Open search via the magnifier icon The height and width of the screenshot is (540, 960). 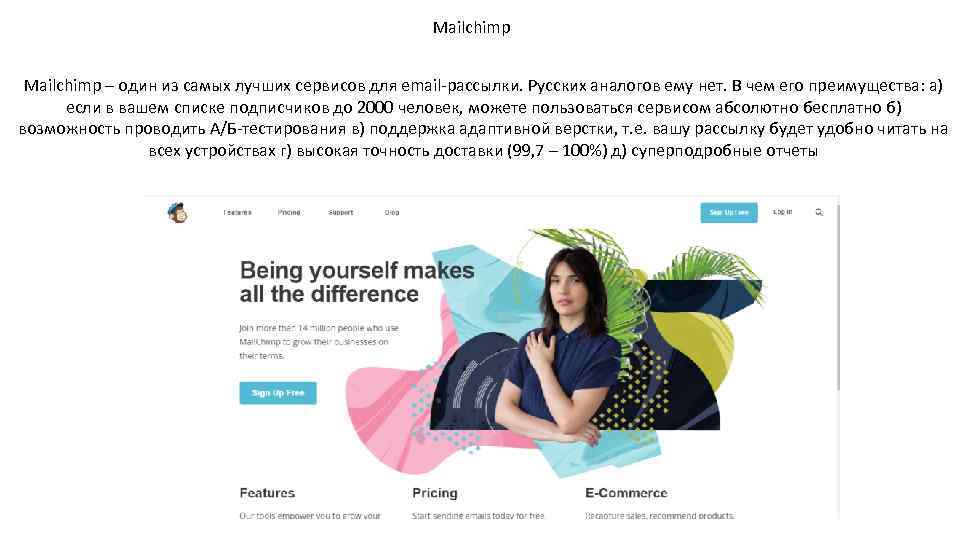pyautogui.click(x=819, y=212)
